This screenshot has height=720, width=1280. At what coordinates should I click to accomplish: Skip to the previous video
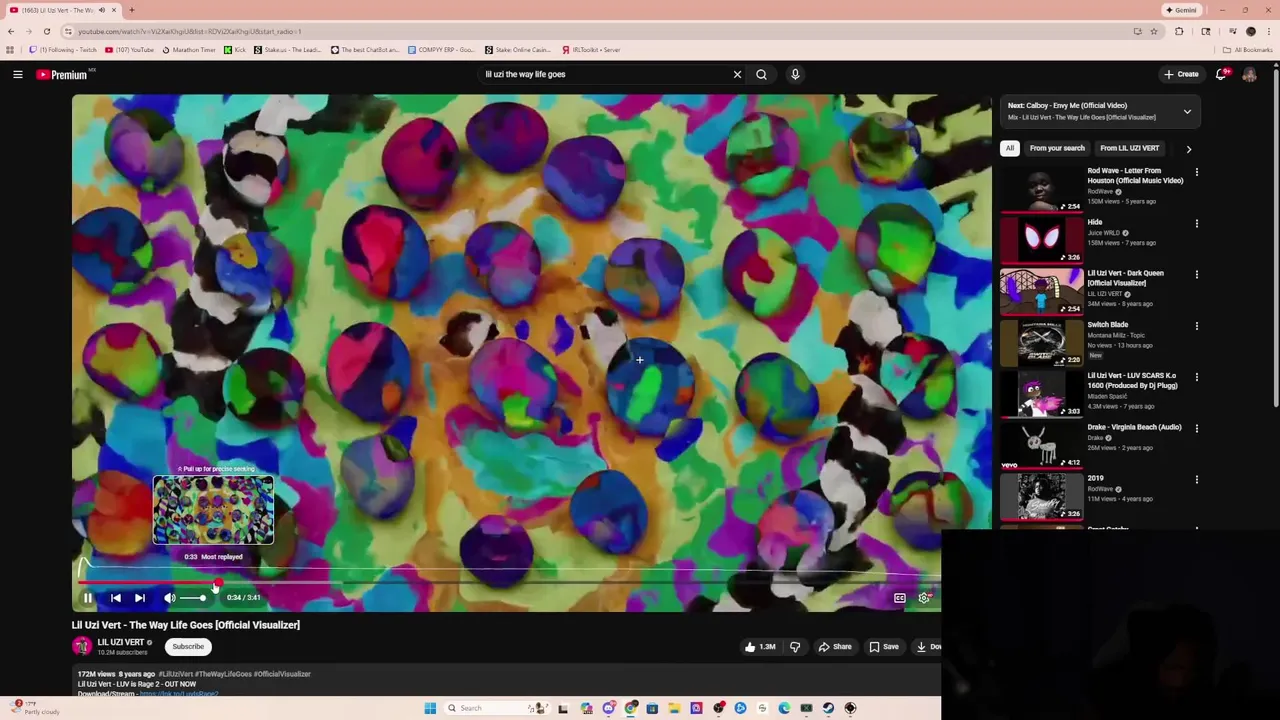(115, 598)
